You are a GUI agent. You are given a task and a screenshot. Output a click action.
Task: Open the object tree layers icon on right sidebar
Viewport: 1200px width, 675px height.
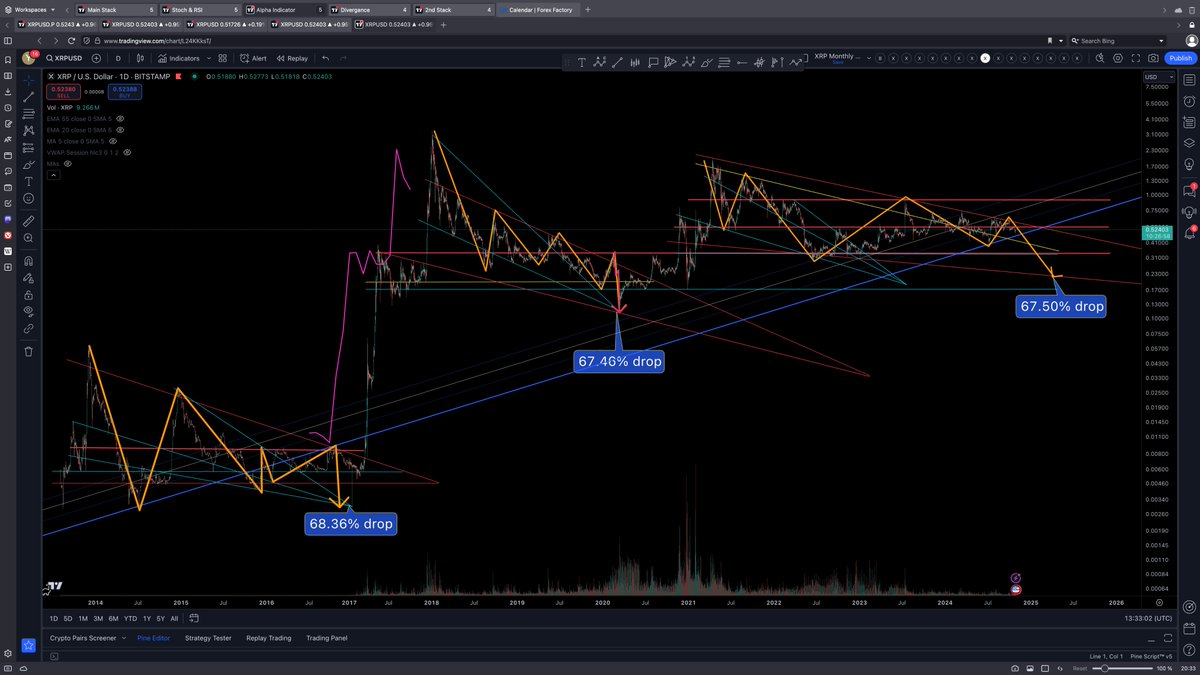click(1190, 143)
